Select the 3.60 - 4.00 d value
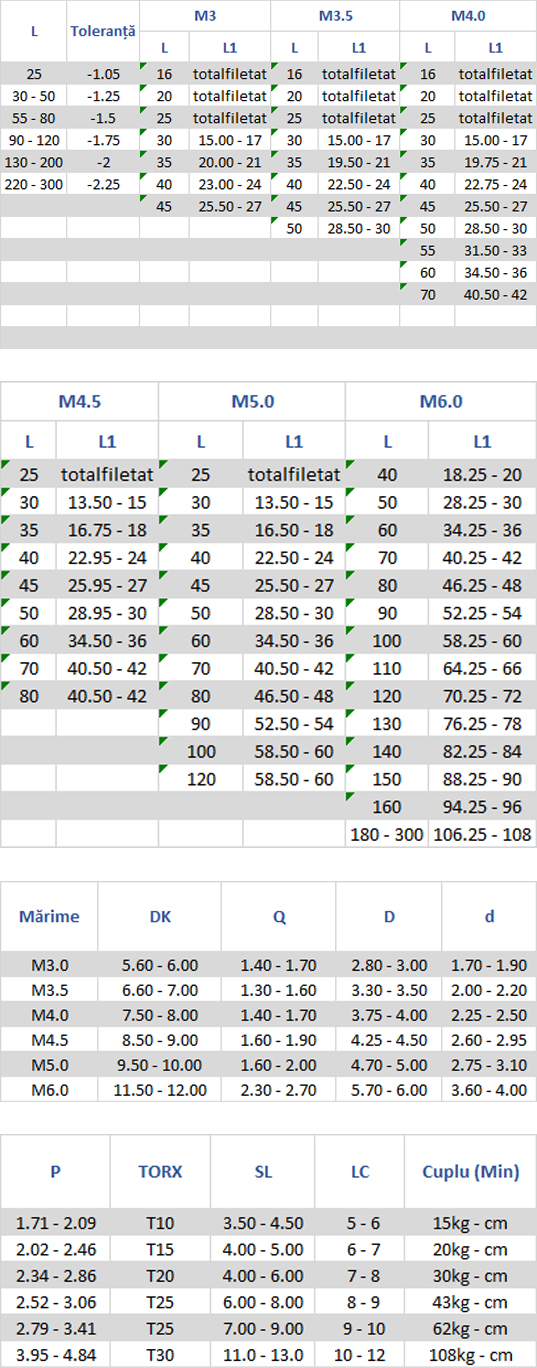Viewport: 537px width, 1368px height. [x=489, y=1090]
